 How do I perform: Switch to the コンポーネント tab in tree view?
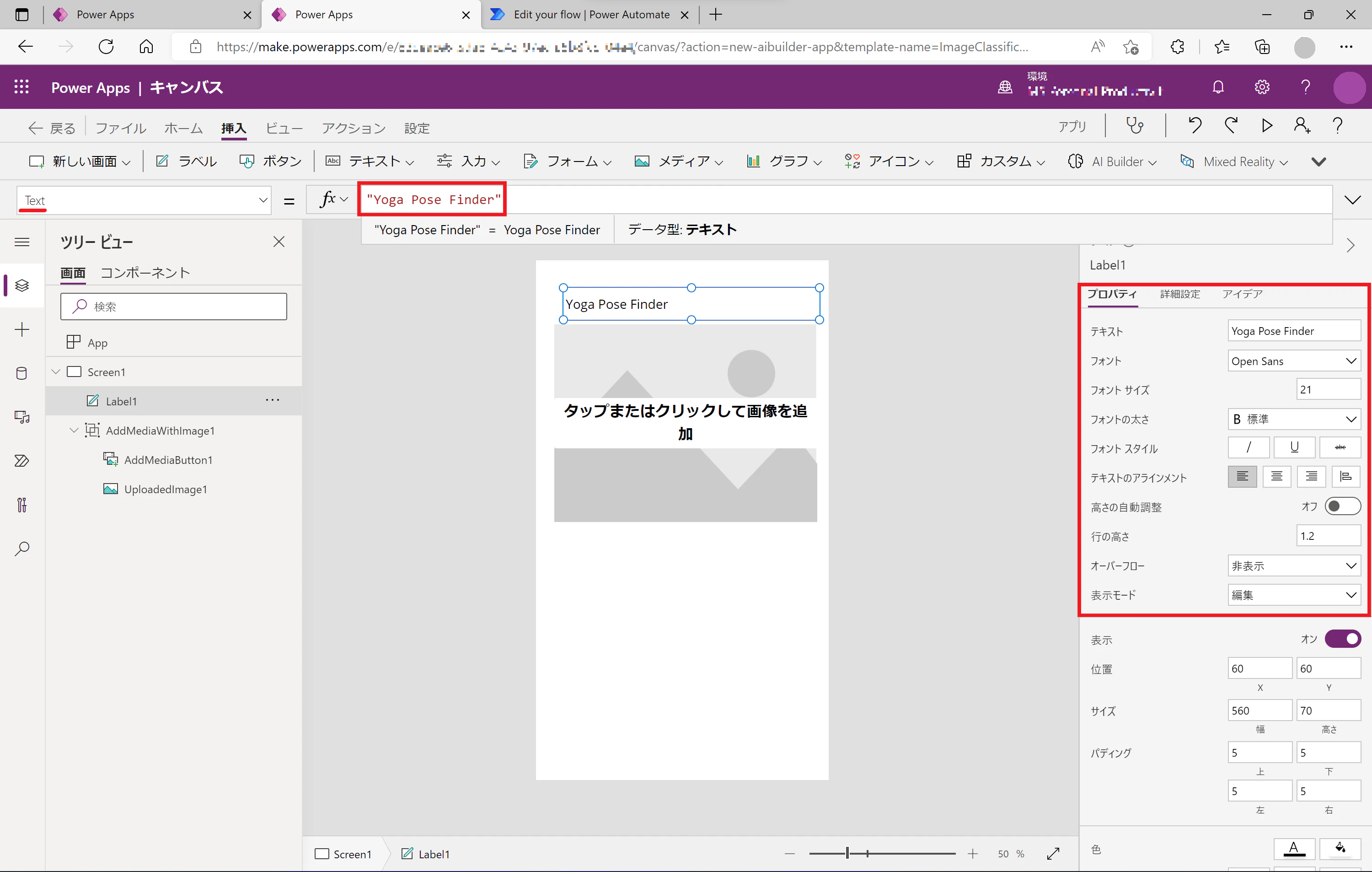[145, 272]
